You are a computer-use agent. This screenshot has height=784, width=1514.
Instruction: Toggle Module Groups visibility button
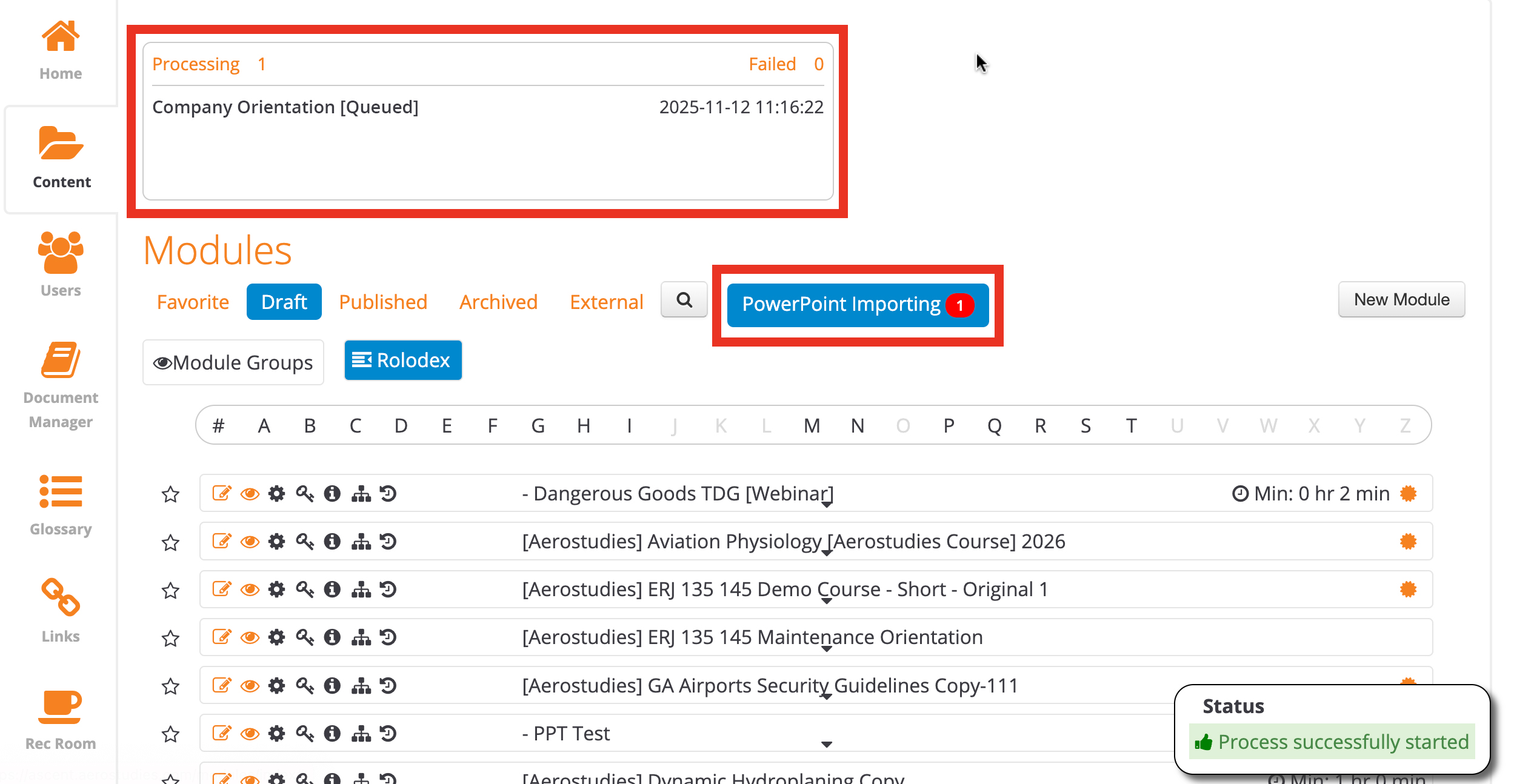click(233, 362)
